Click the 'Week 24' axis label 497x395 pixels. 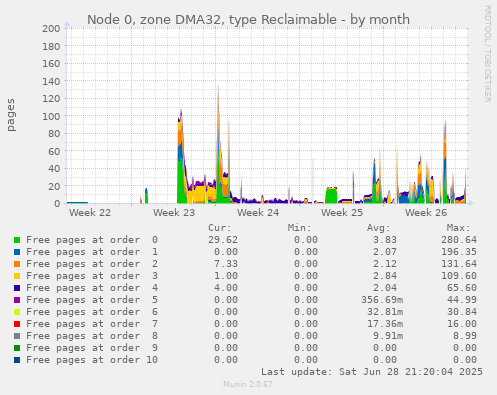pos(258,213)
